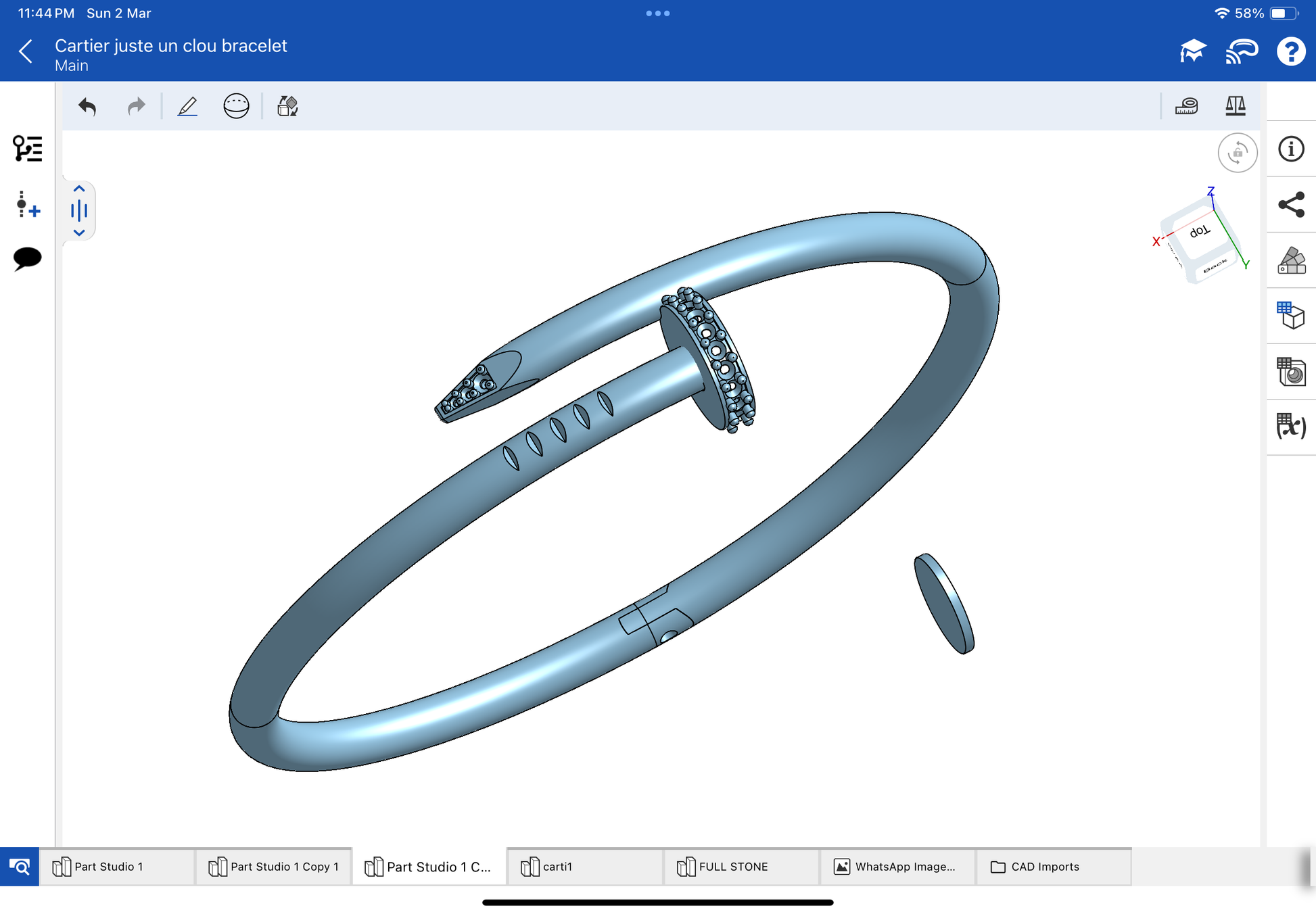Click the redo arrow icon

pyautogui.click(x=136, y=106)
